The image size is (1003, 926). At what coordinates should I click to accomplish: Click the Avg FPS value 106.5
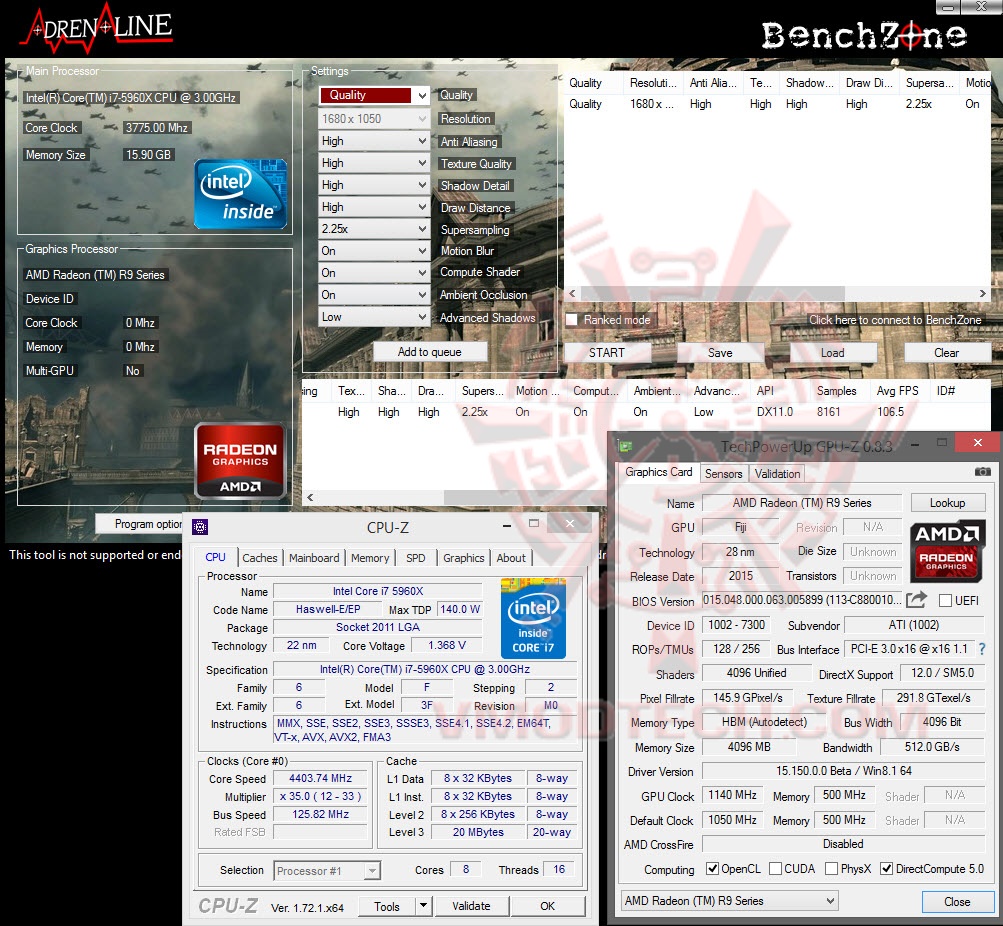click(890, 412)
